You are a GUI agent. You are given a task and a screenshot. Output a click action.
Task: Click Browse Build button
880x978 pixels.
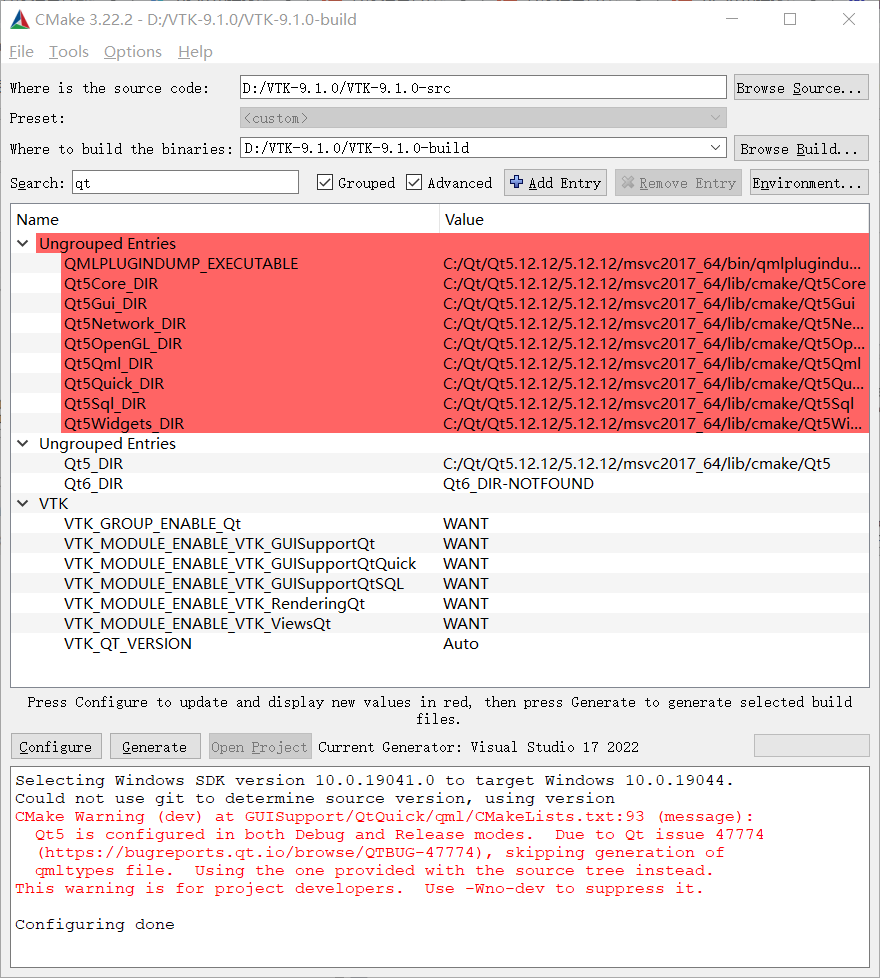(x=800, y=147)
